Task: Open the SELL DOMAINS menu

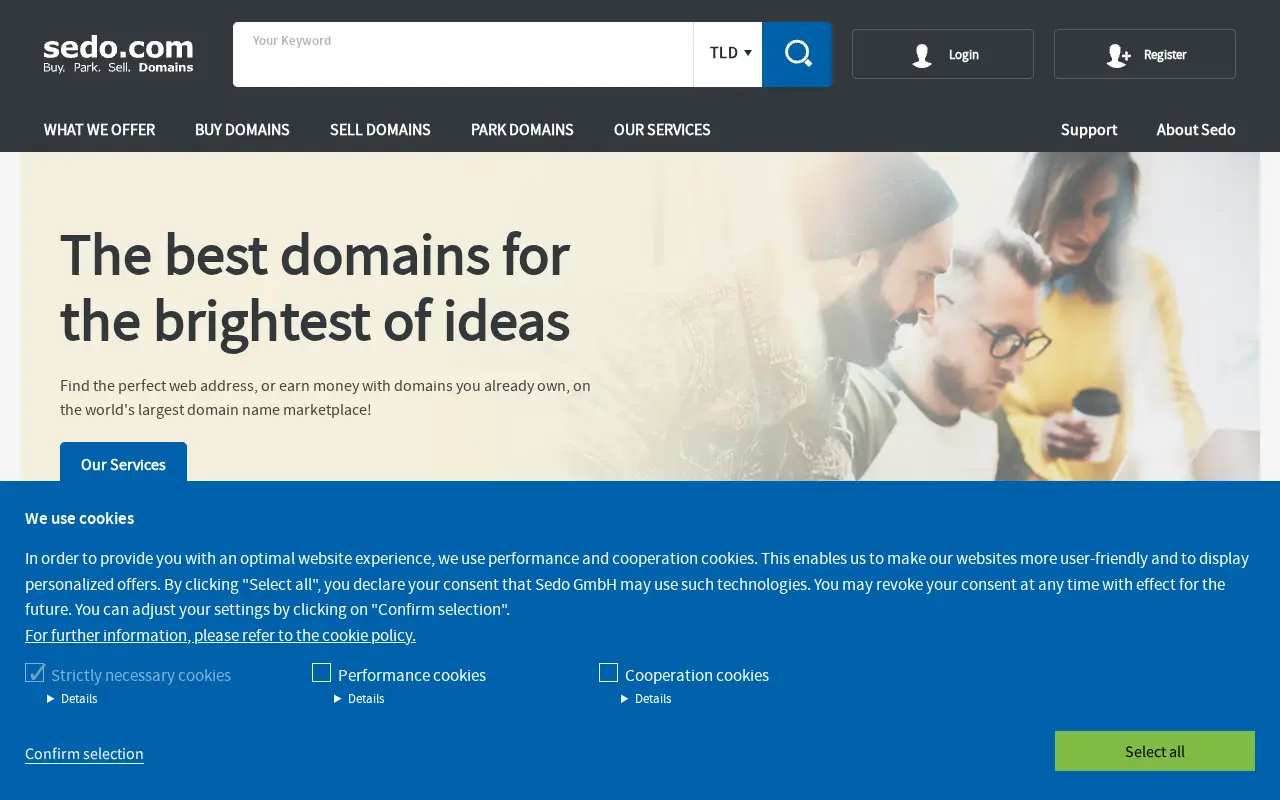Action: (x=380, y=130)
